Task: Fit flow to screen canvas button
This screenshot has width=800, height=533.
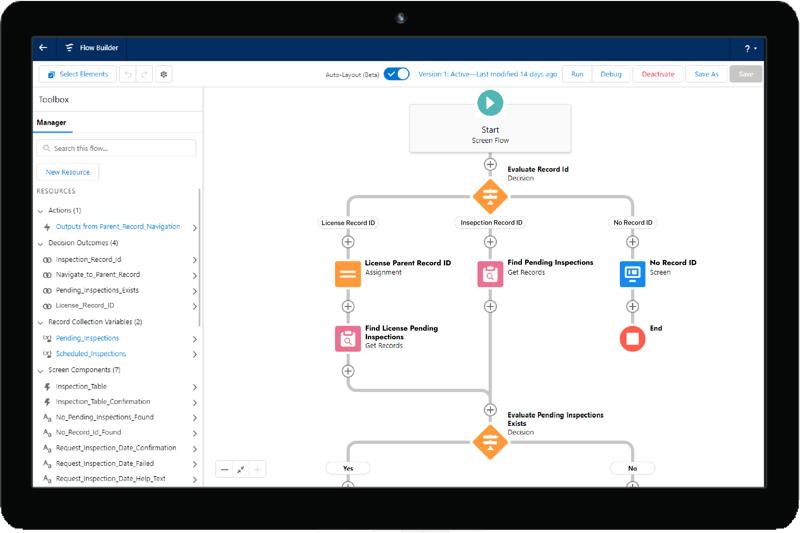Action: coord(241,469)
